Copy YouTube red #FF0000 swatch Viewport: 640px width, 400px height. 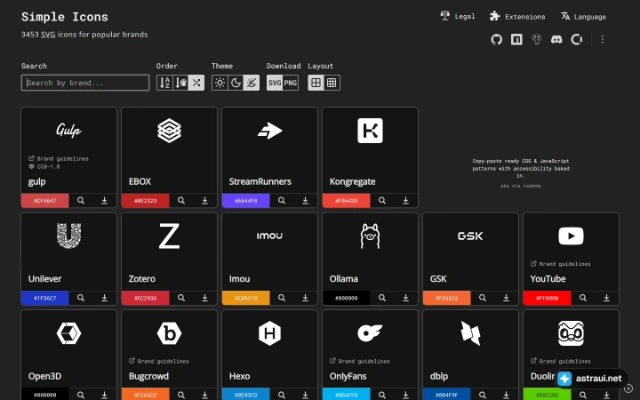click(547, 298)
